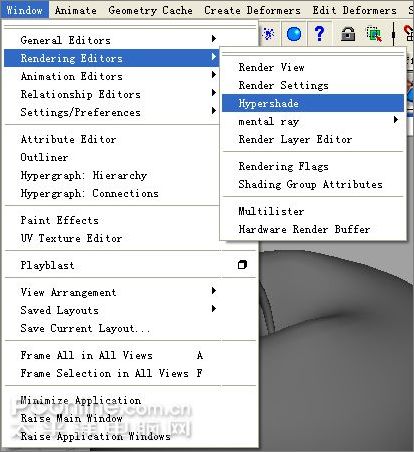414x452 pixels.
Task: Open the Attribute Editor
Action: [x=112, y=139]
